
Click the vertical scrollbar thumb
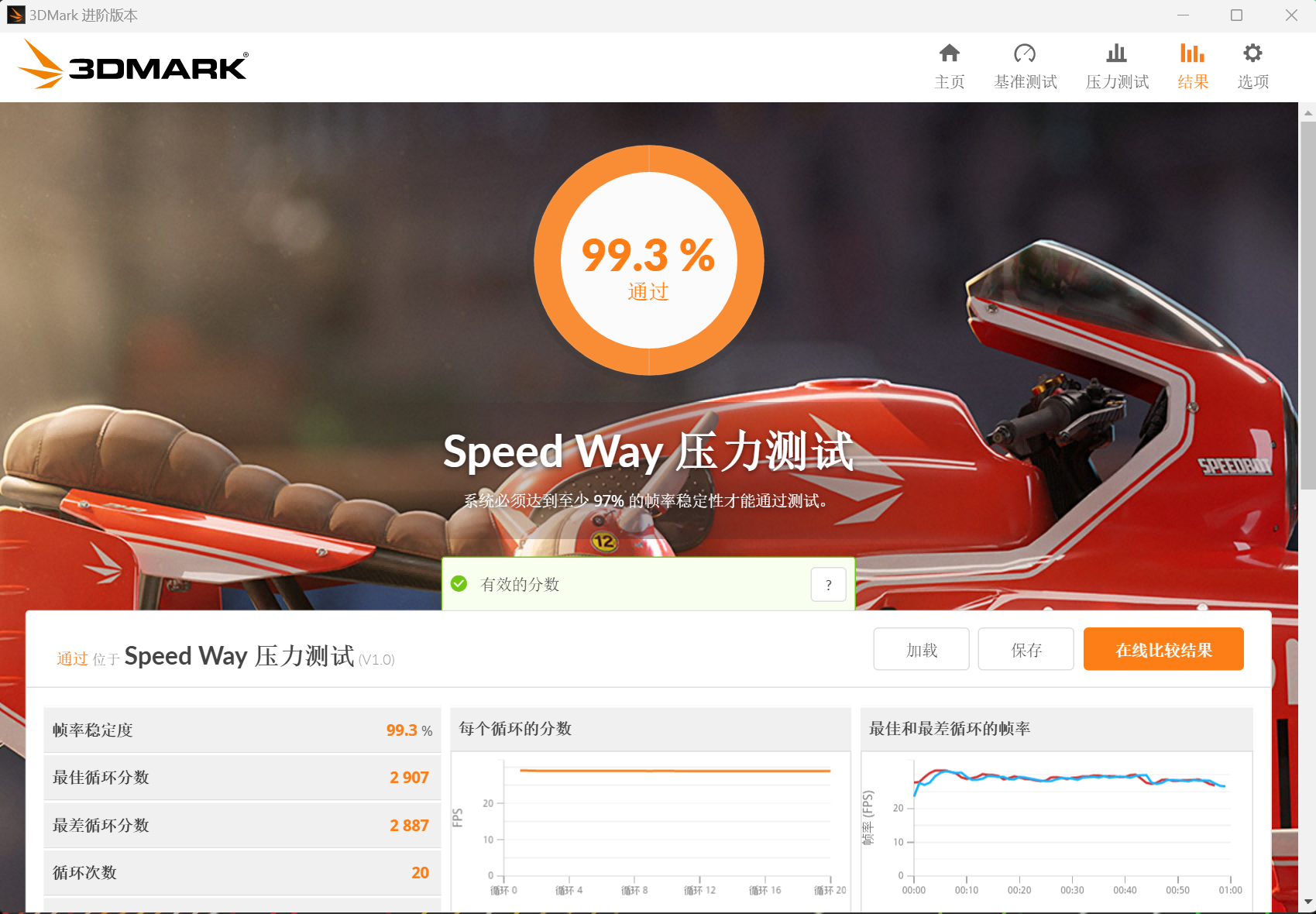pyautogui.click(x=1308, y=305)
